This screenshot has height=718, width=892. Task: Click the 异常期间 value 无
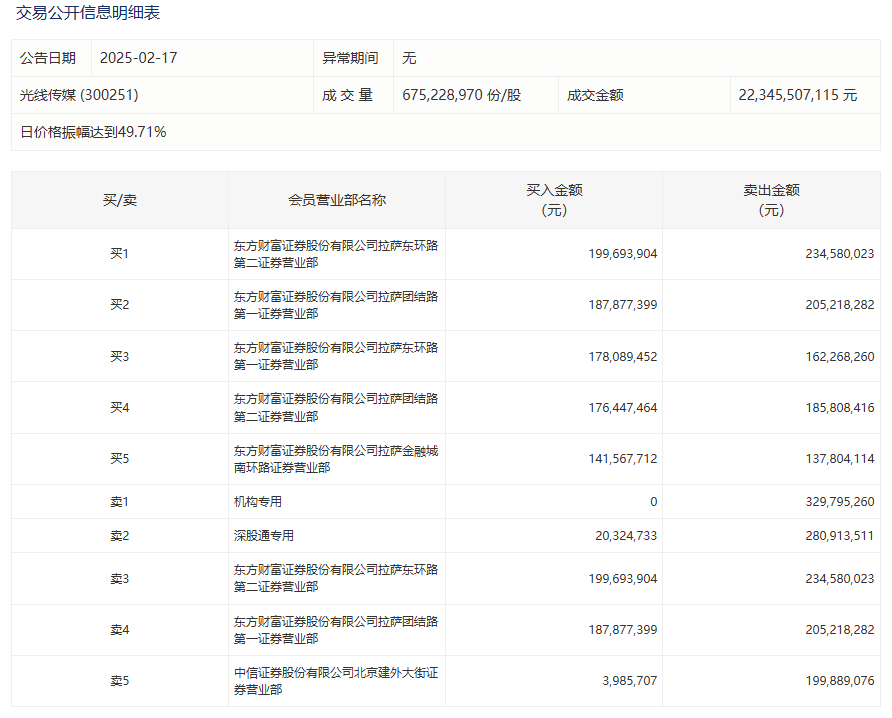[406, 58]
